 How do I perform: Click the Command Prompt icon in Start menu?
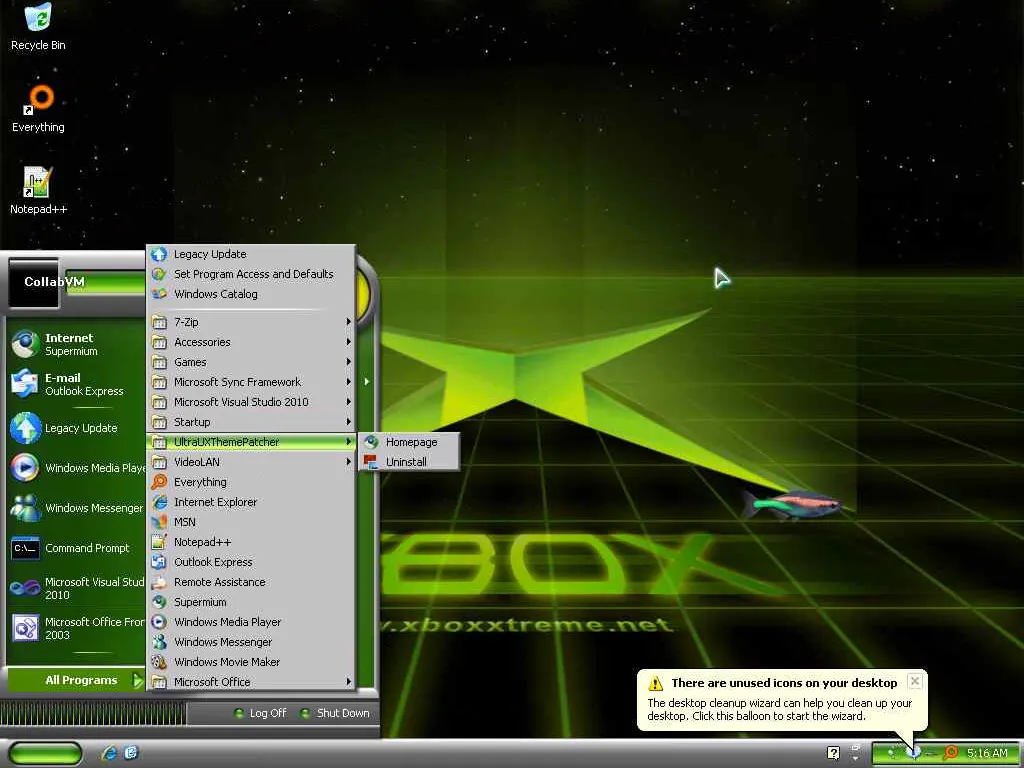25,549
